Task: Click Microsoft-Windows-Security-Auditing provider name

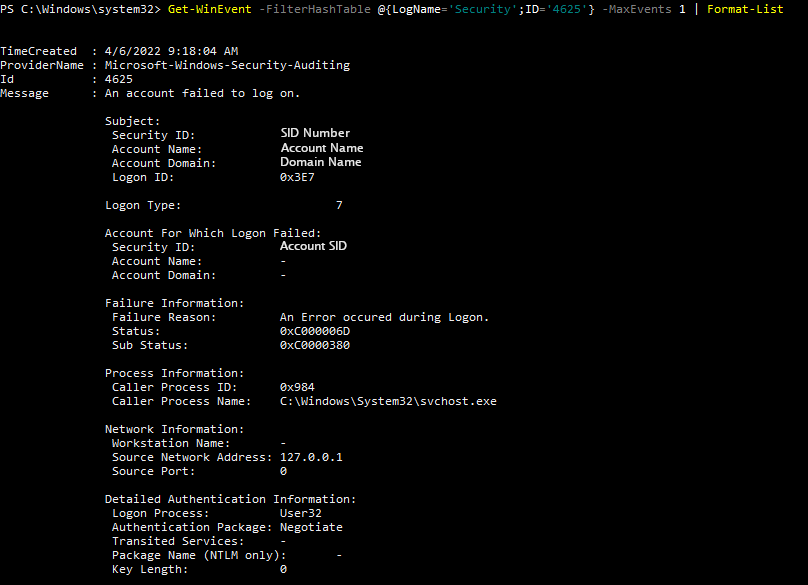Action: point(227,65)
